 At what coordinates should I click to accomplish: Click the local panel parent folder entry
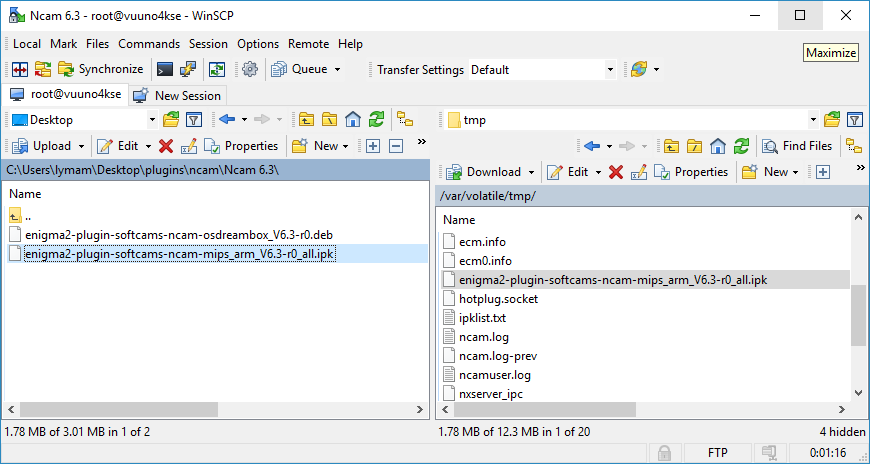click(x=20, y=215)
